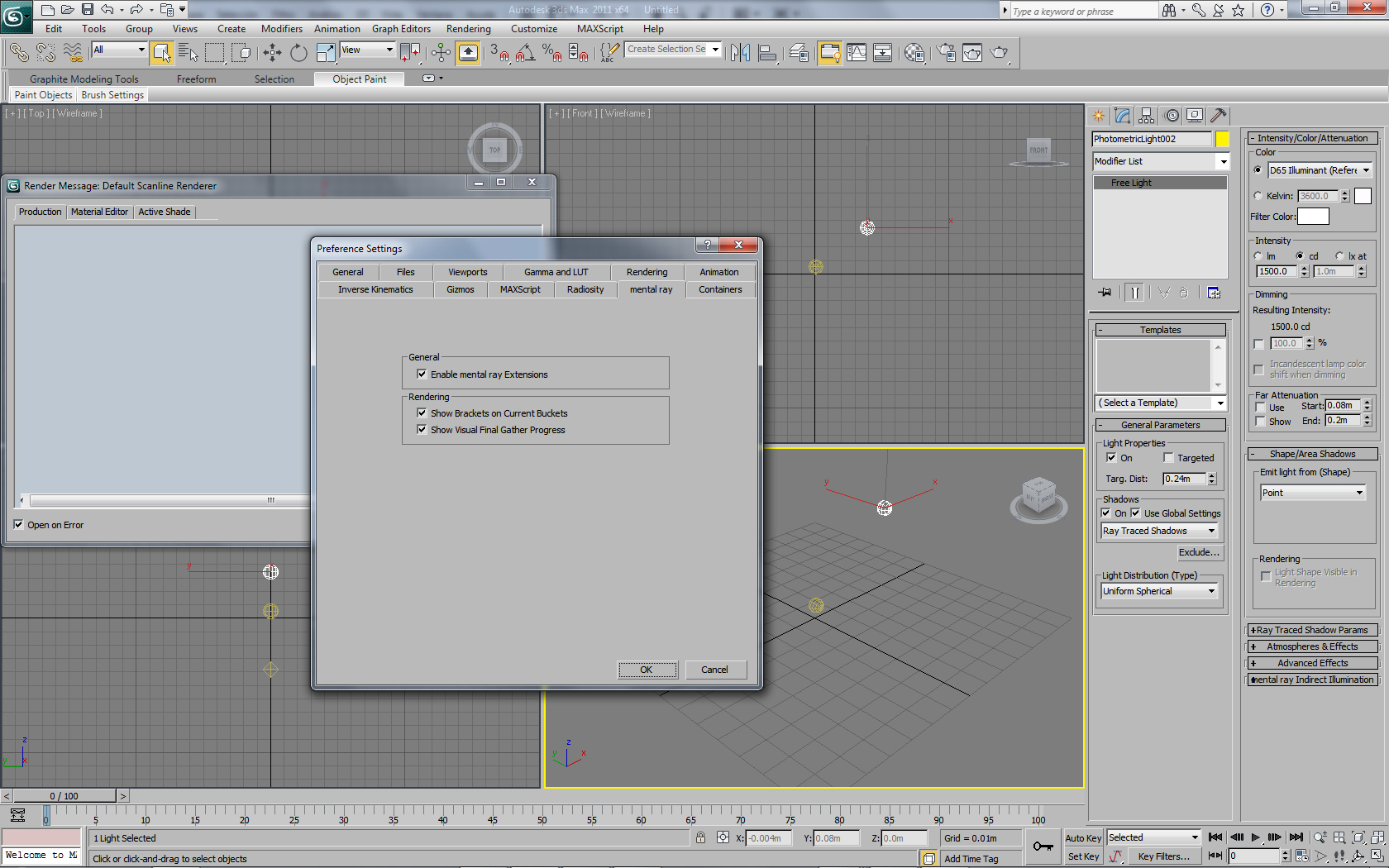
Task: Switch to the Hierarchy command panel tab
Action: click(x=1146, y=116)
